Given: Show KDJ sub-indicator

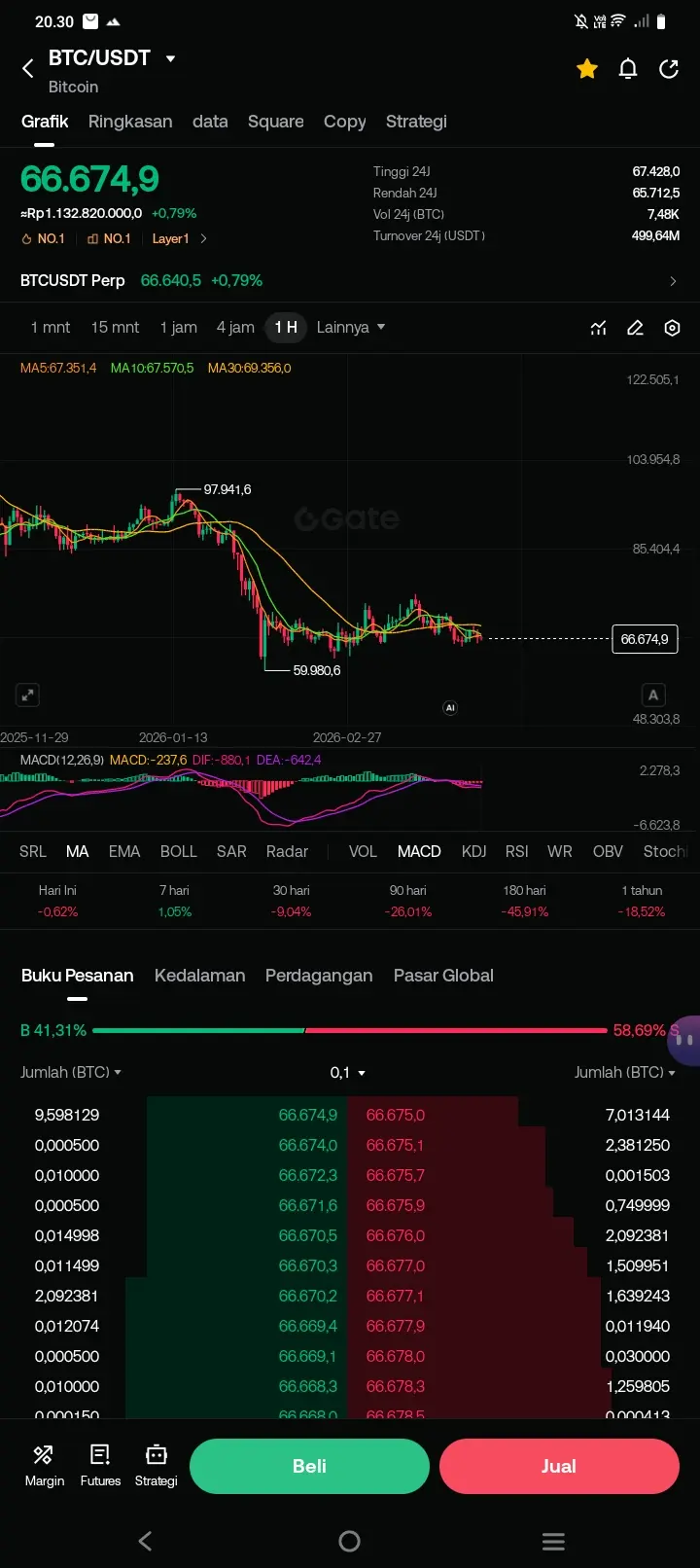Looking at the screenshot, I should (x=473, y=851).
